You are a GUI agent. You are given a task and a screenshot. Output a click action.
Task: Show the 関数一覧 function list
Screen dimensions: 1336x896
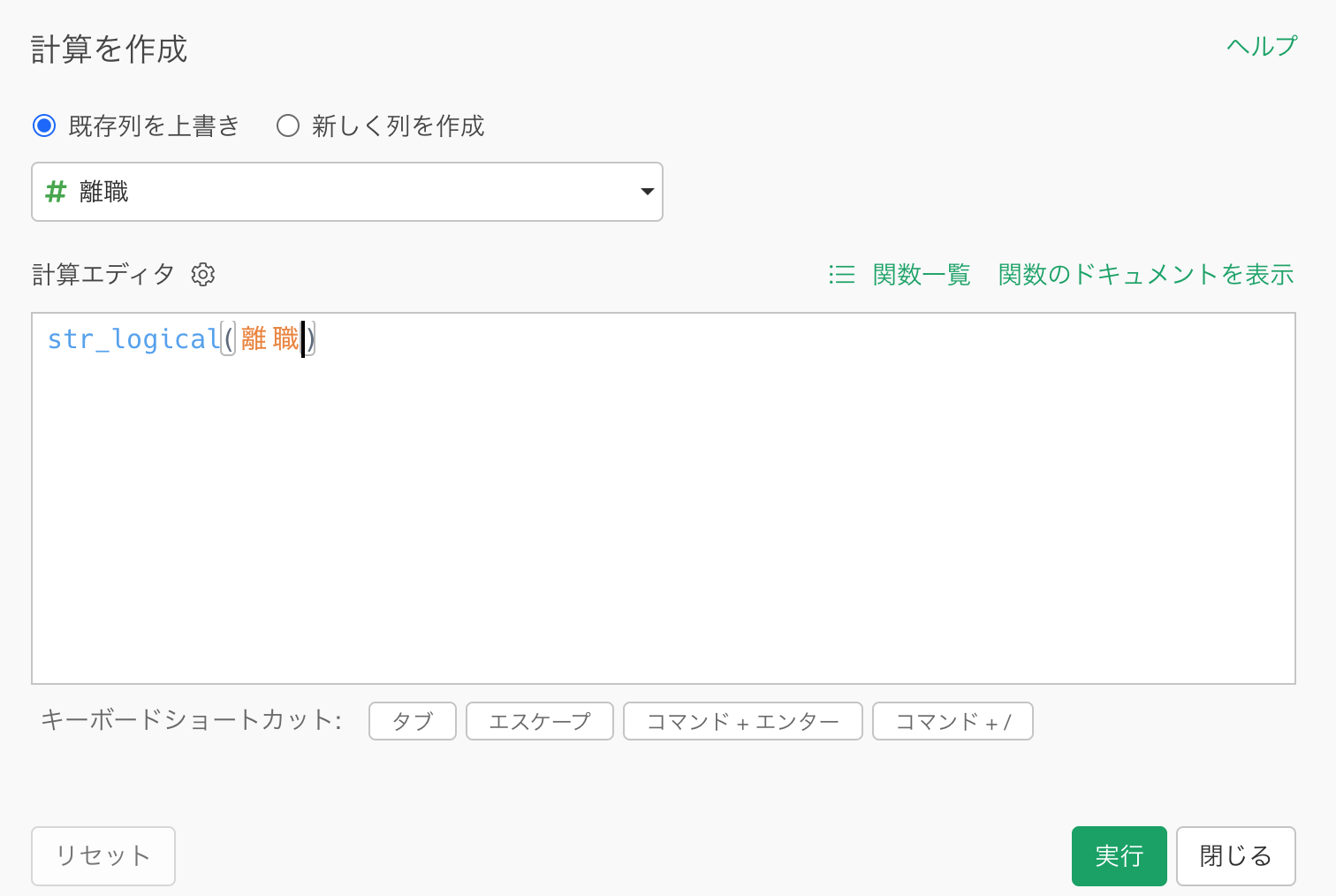(x=922, y=275)
